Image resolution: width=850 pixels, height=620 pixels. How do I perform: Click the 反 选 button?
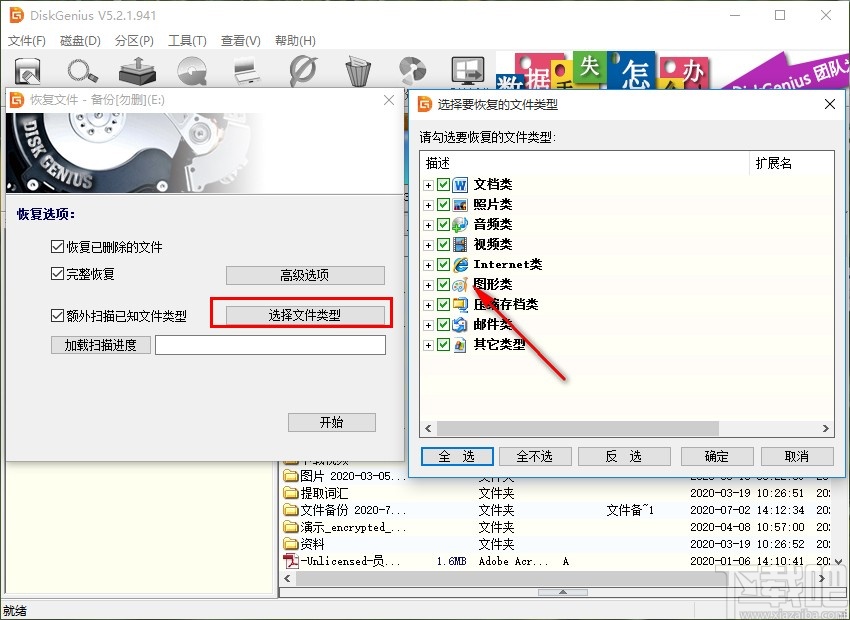pos(624,456)
